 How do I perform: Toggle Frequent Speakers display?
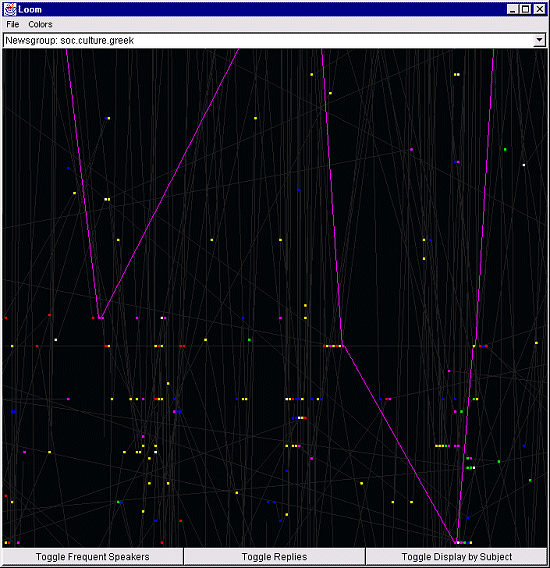(92, 557)
